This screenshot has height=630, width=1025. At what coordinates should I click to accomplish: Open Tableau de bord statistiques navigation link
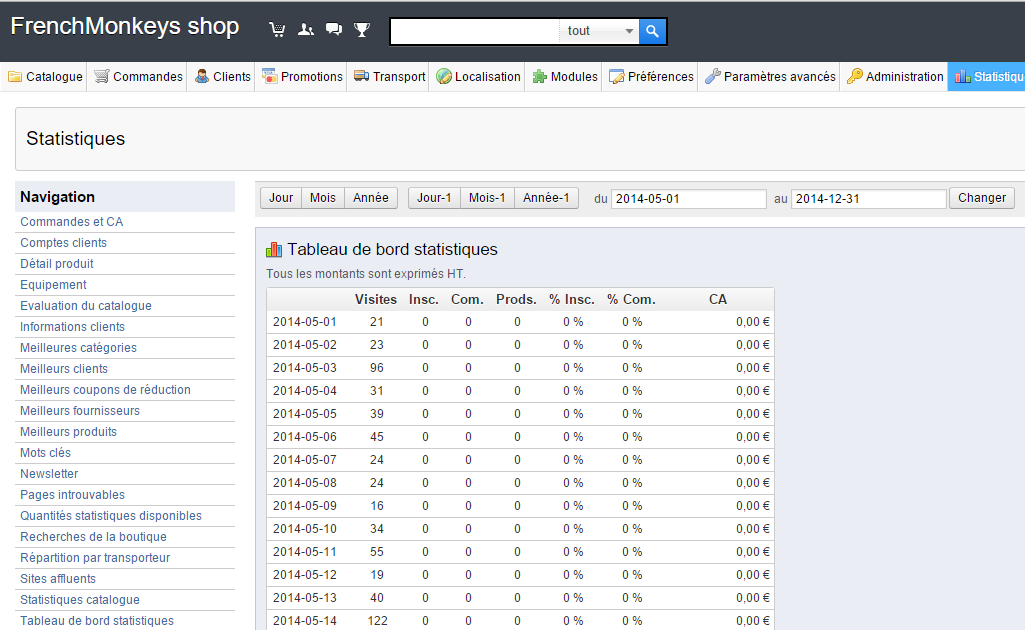(x=97, y=620)
